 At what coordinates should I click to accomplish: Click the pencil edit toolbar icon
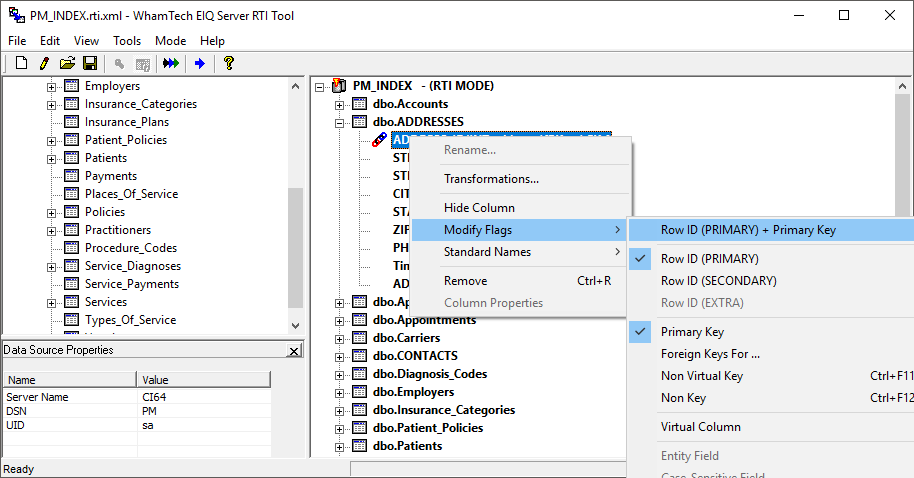[44, 63]
